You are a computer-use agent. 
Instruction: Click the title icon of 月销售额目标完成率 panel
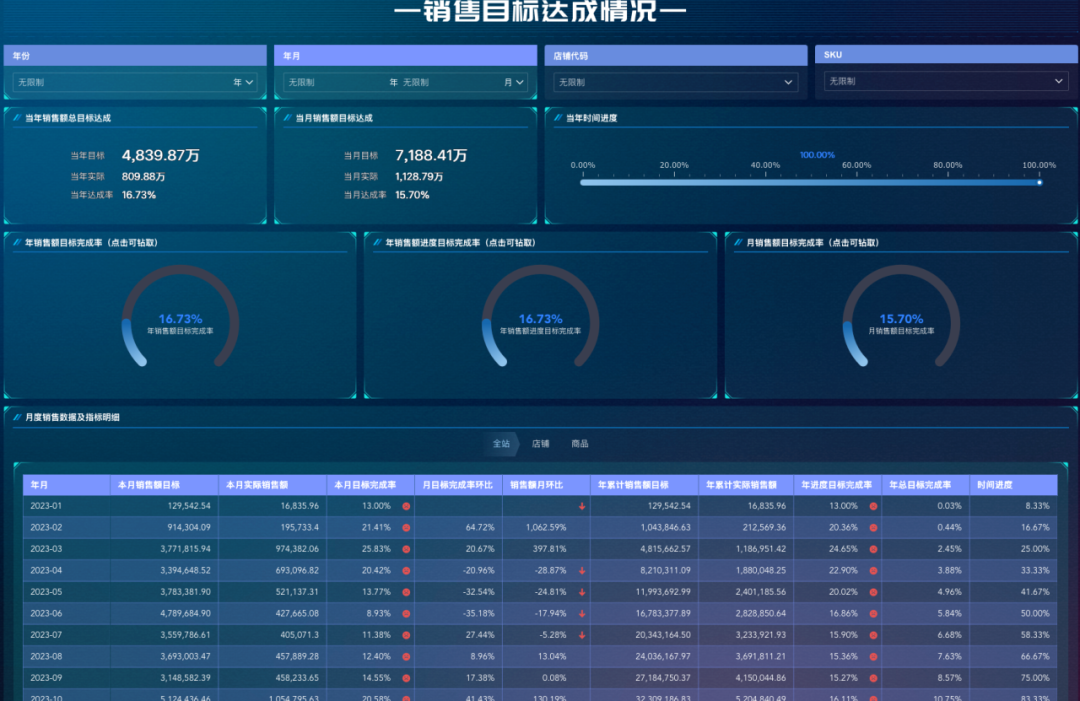pos(738,243)
